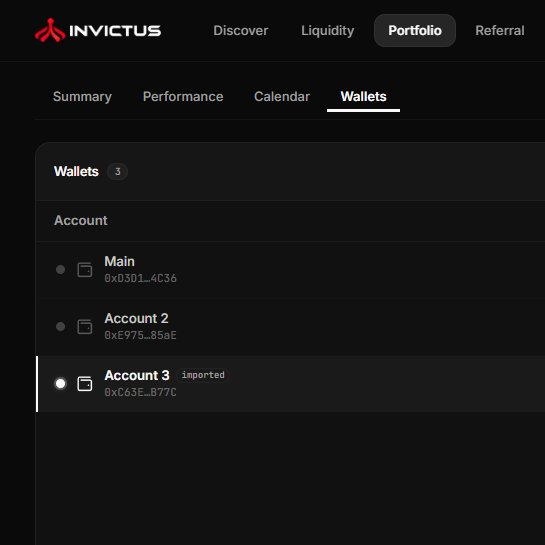The height and width of the screenshot is (545, 545).
Task: Open the Calendar tab
Action: click(x=282, y=97)
